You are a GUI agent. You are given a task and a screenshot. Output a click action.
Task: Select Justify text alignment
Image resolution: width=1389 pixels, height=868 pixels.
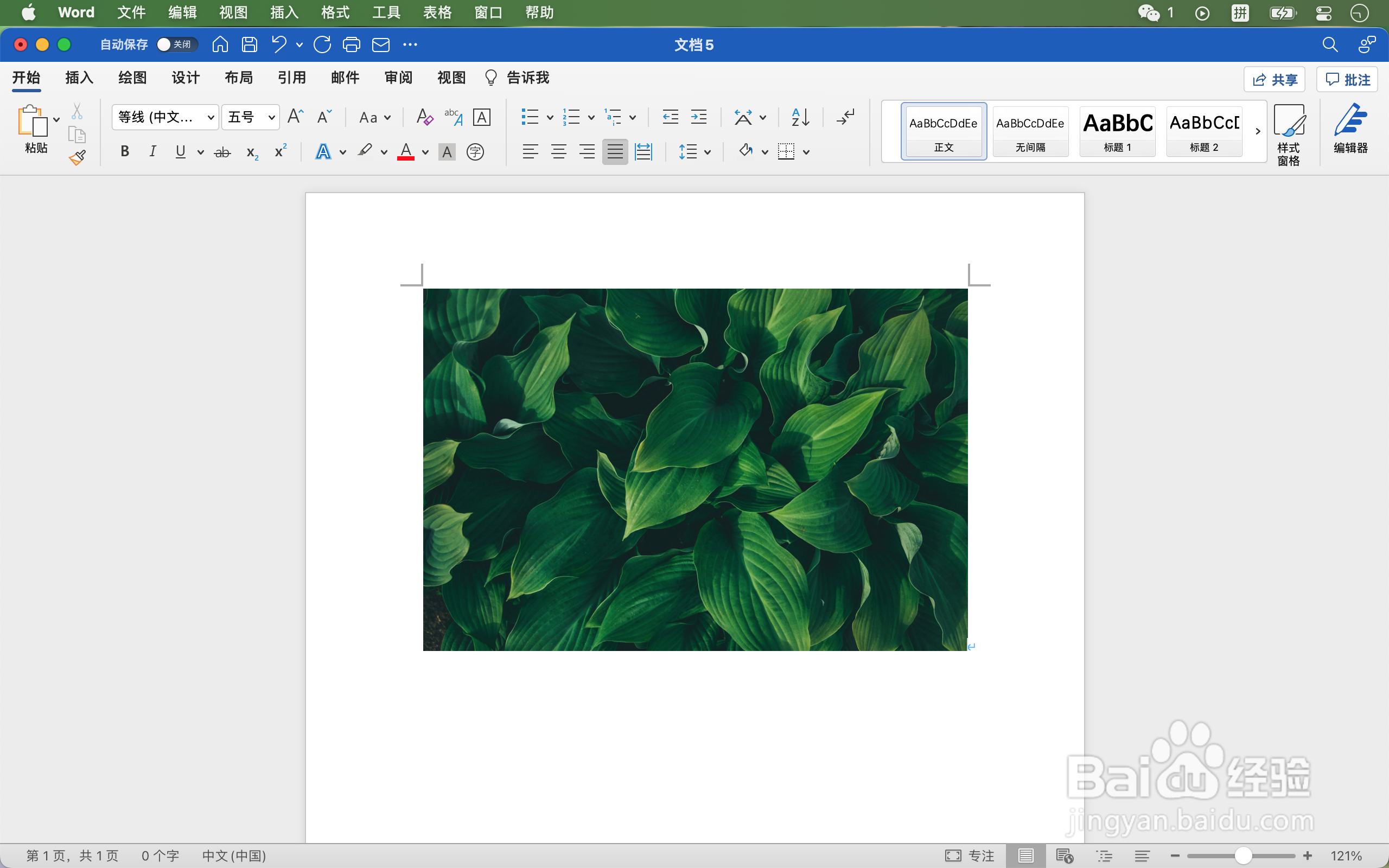pos(615,151)
